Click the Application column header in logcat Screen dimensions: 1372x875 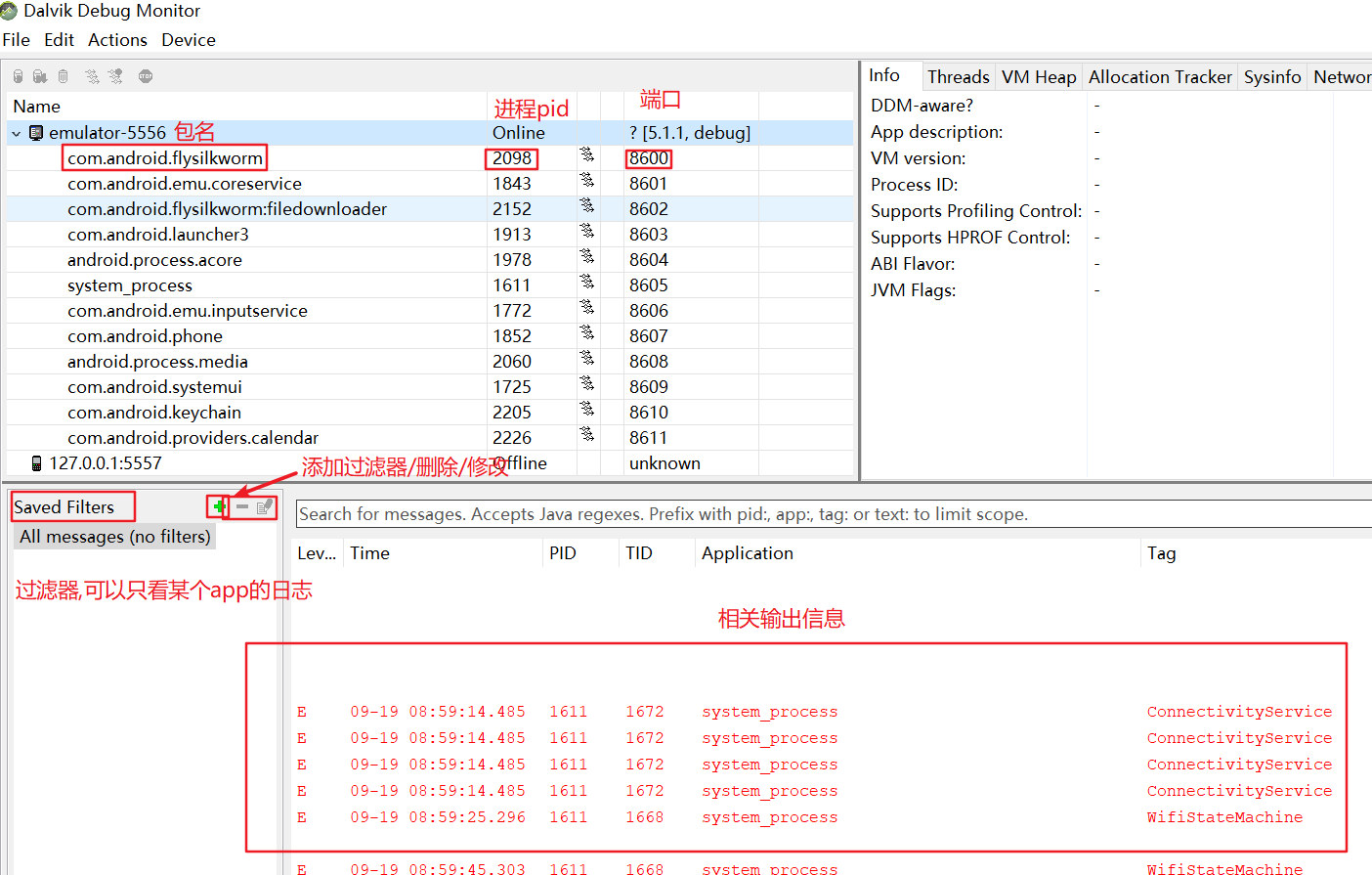919,553
